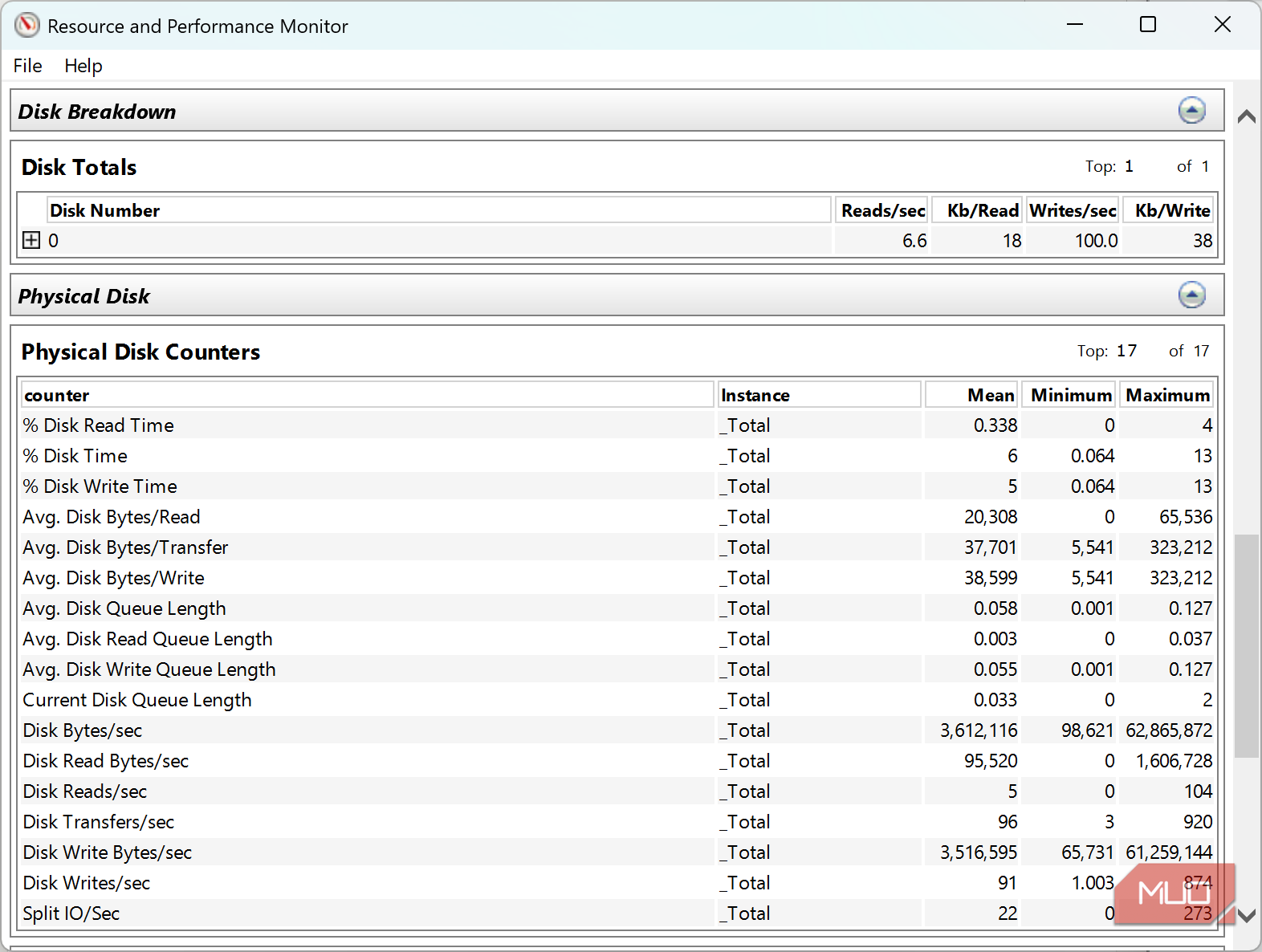
Task: Click the Physical Disk Counters Top value 17
Action: coord(1126,351)
